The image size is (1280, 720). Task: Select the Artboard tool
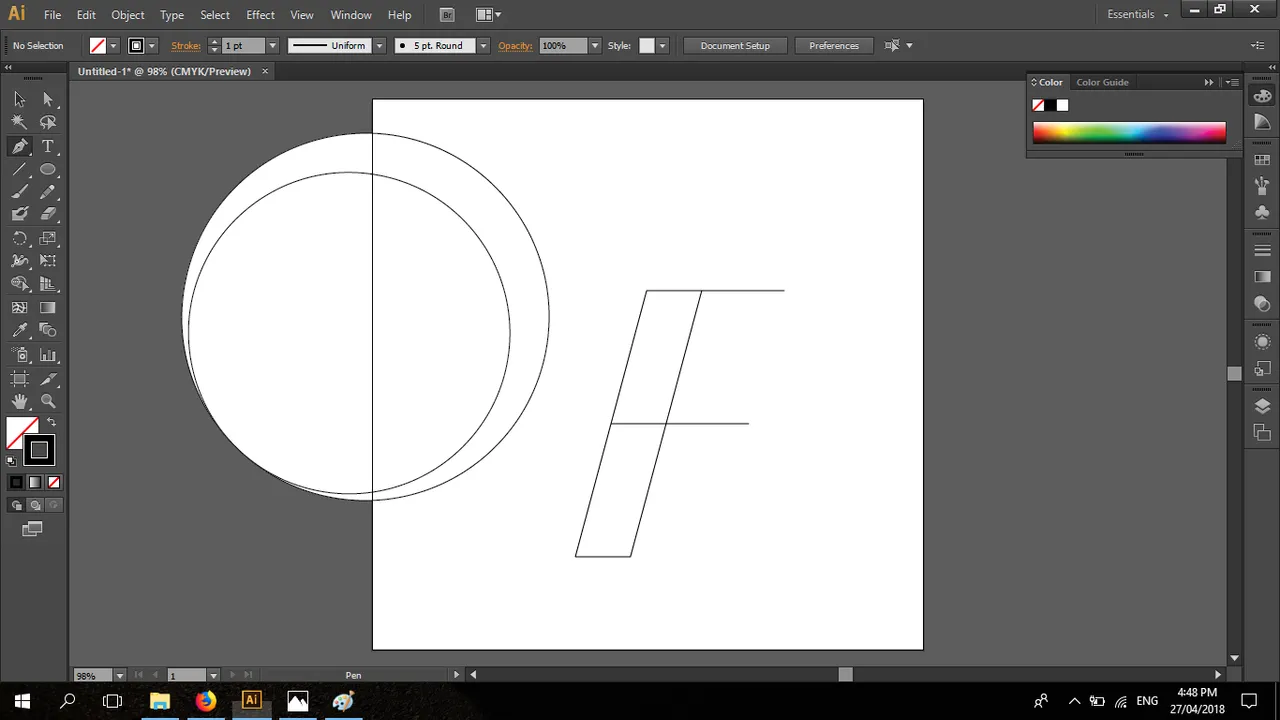(19, 379)
